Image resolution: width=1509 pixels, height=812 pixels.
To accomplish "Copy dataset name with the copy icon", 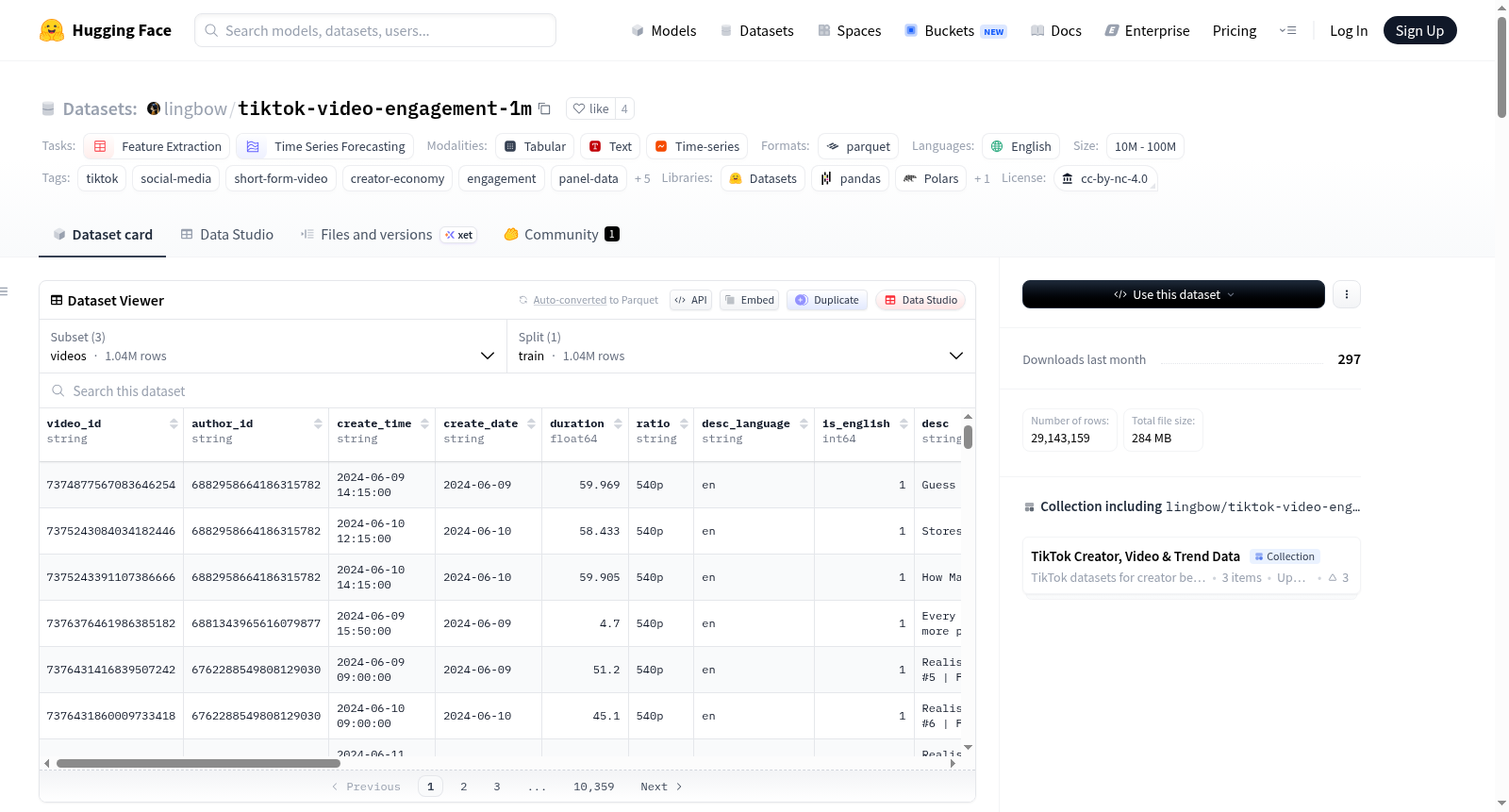I will tap(544, 108).
